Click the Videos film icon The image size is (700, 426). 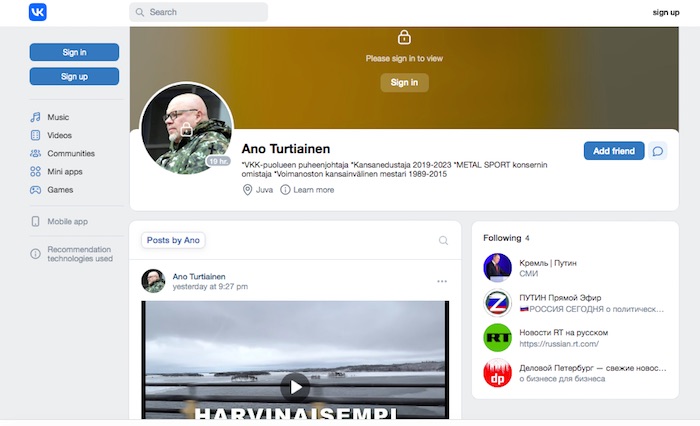(x=35, y=135)
